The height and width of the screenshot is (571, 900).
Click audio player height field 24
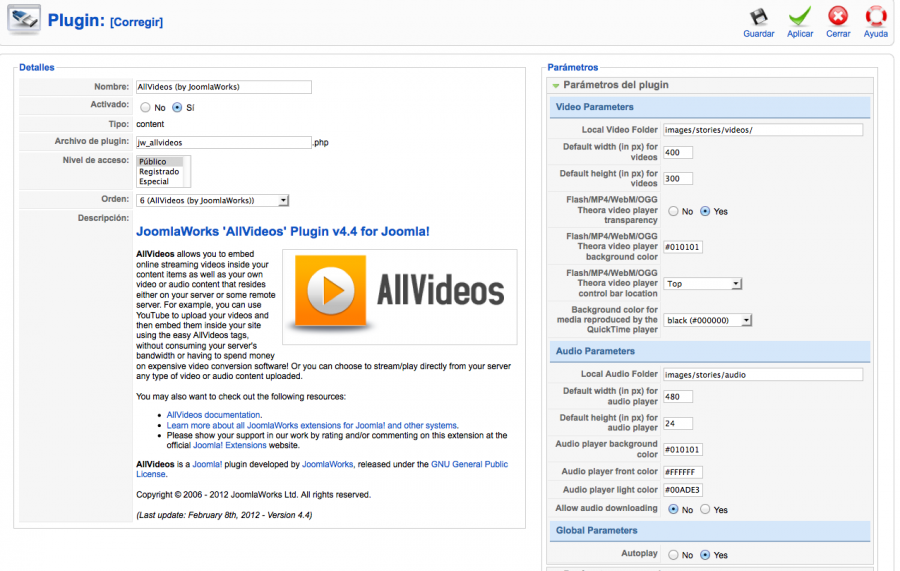678,423
